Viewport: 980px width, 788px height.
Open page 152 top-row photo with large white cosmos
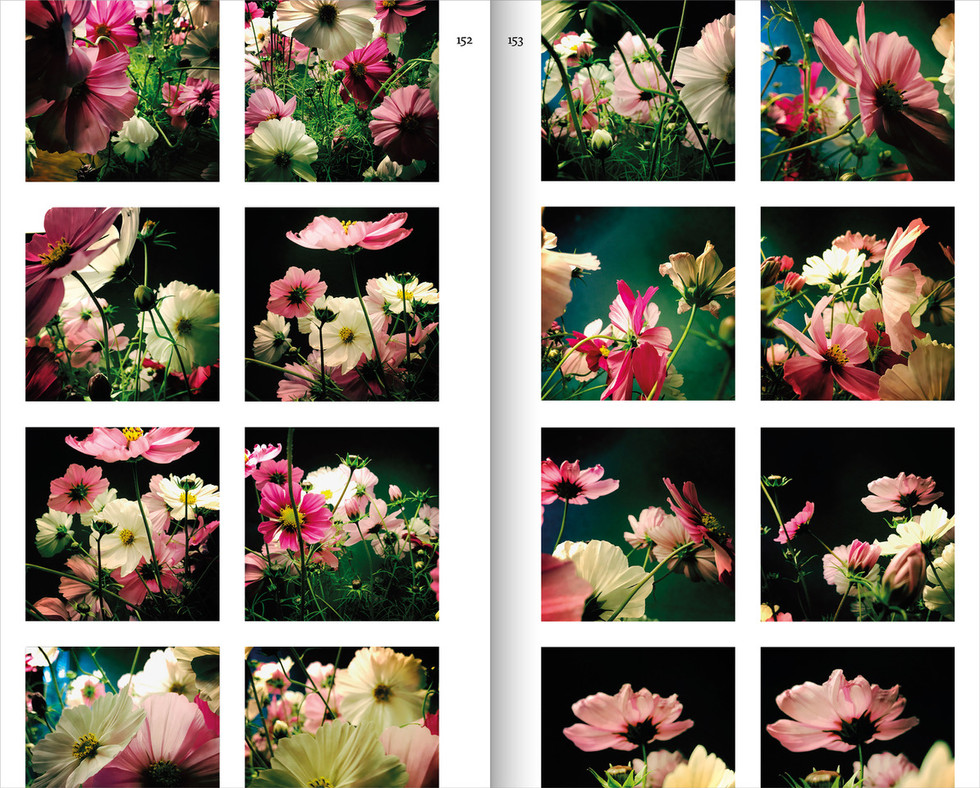(x=342, y=91)
